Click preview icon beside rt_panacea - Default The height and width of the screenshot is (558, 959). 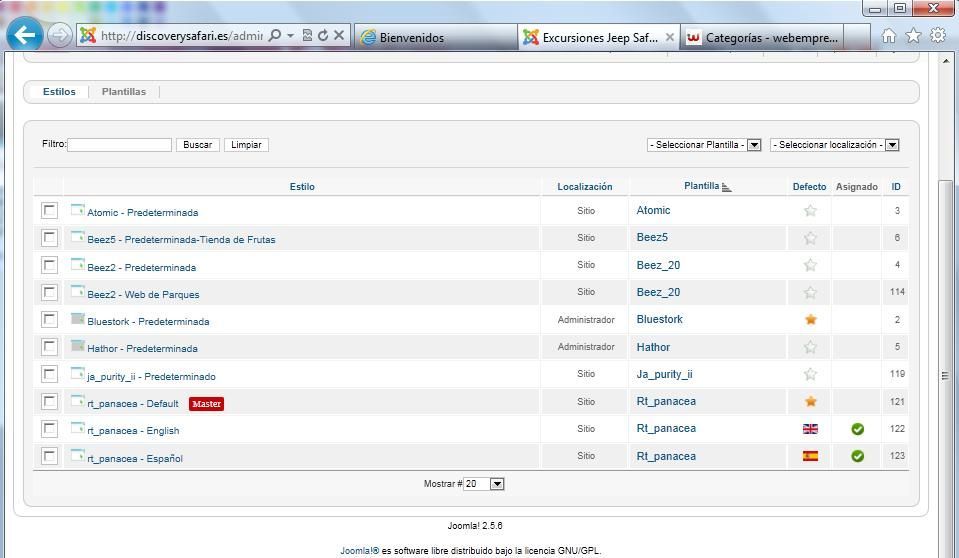[78, 401]
